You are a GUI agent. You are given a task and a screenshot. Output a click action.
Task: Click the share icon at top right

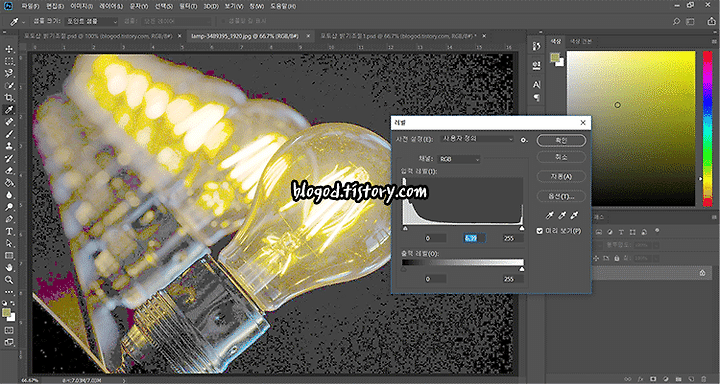click(x=711, y=22)
